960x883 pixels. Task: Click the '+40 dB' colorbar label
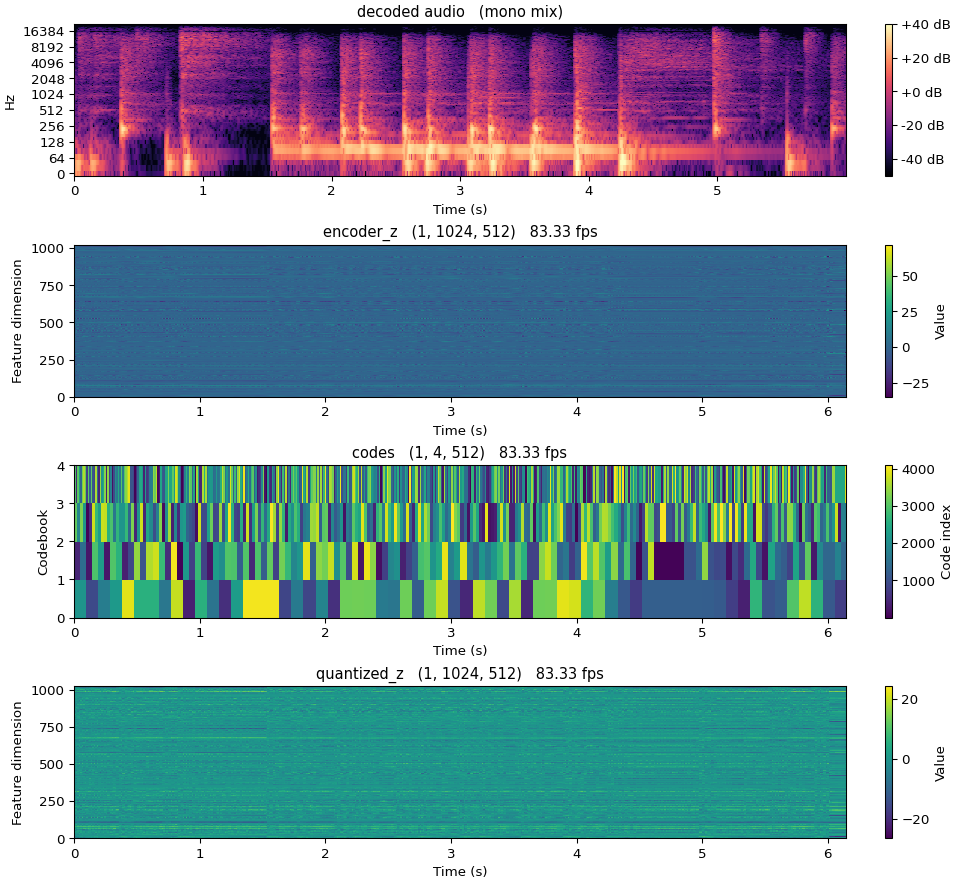pyautogui.click(x=926, y=25)
